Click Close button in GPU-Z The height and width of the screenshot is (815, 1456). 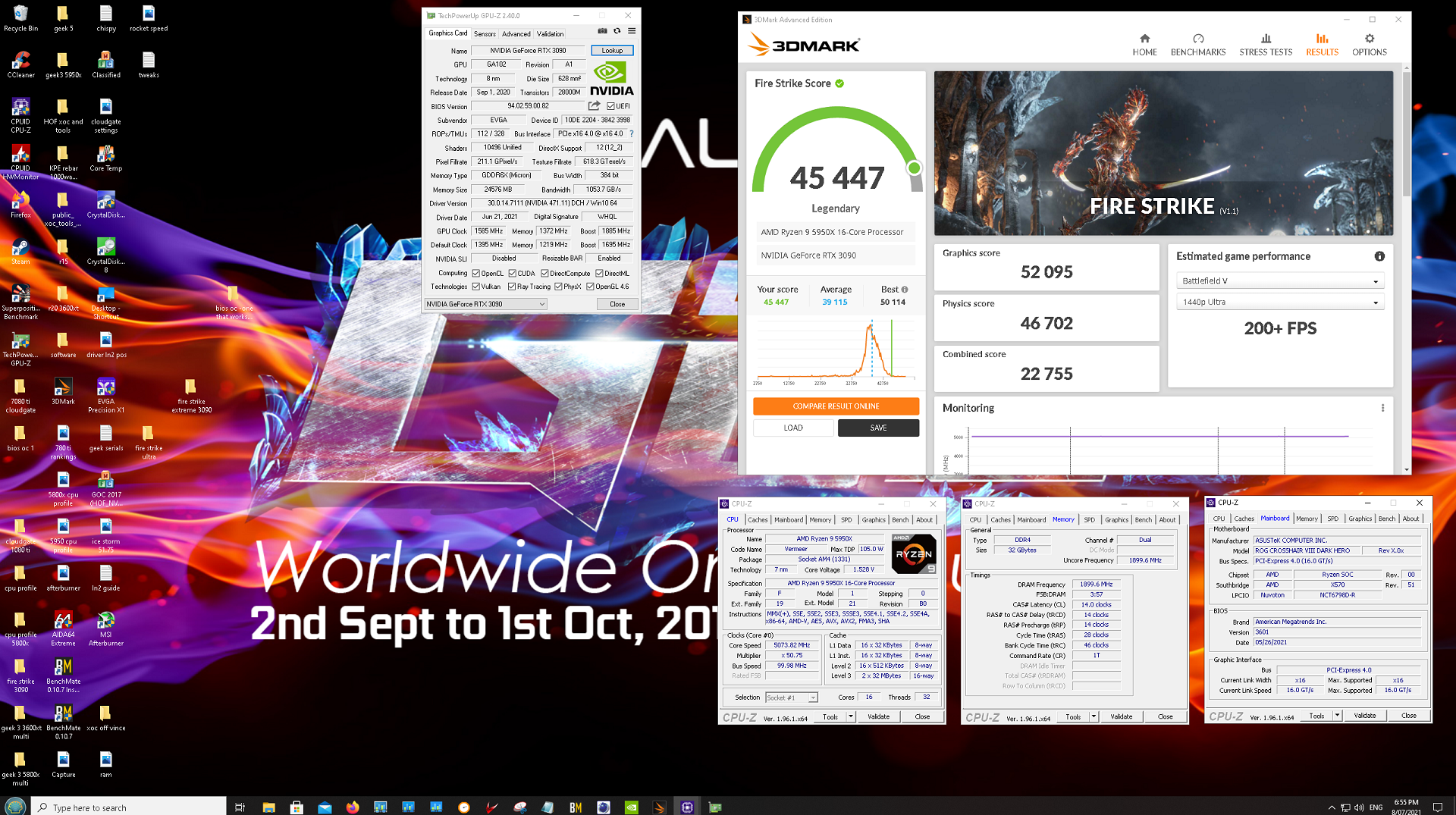(617, 304)
